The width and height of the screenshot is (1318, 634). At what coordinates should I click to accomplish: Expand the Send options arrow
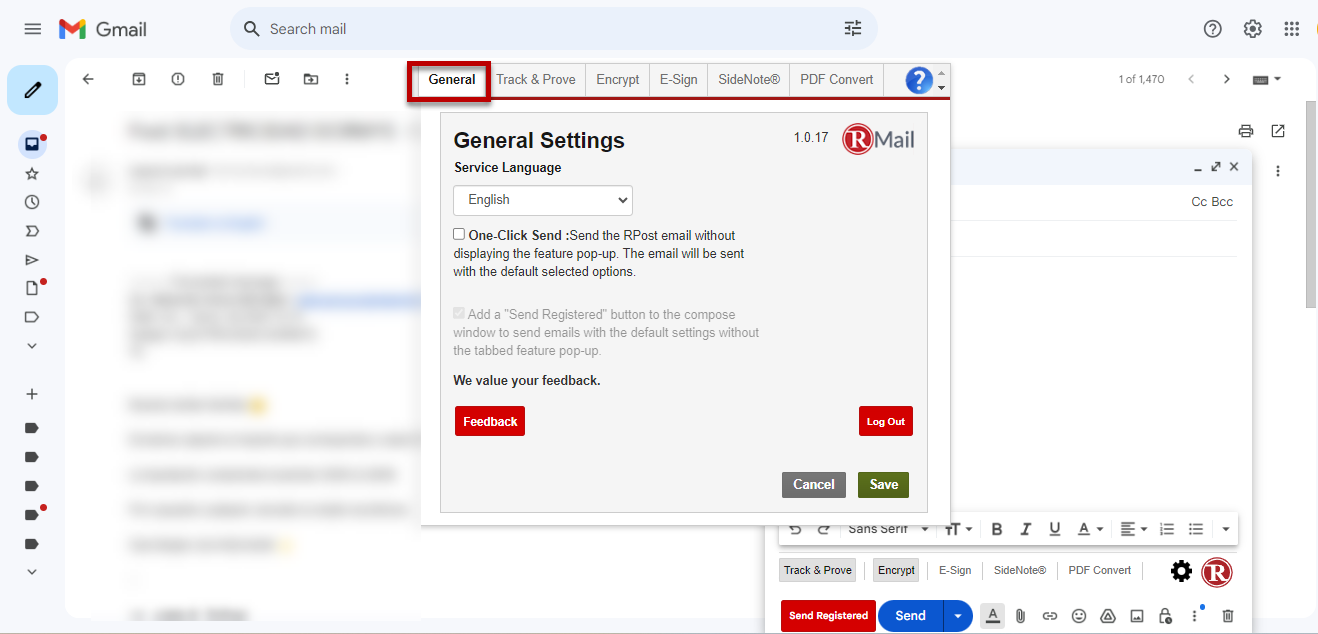[x=958, y=616]
